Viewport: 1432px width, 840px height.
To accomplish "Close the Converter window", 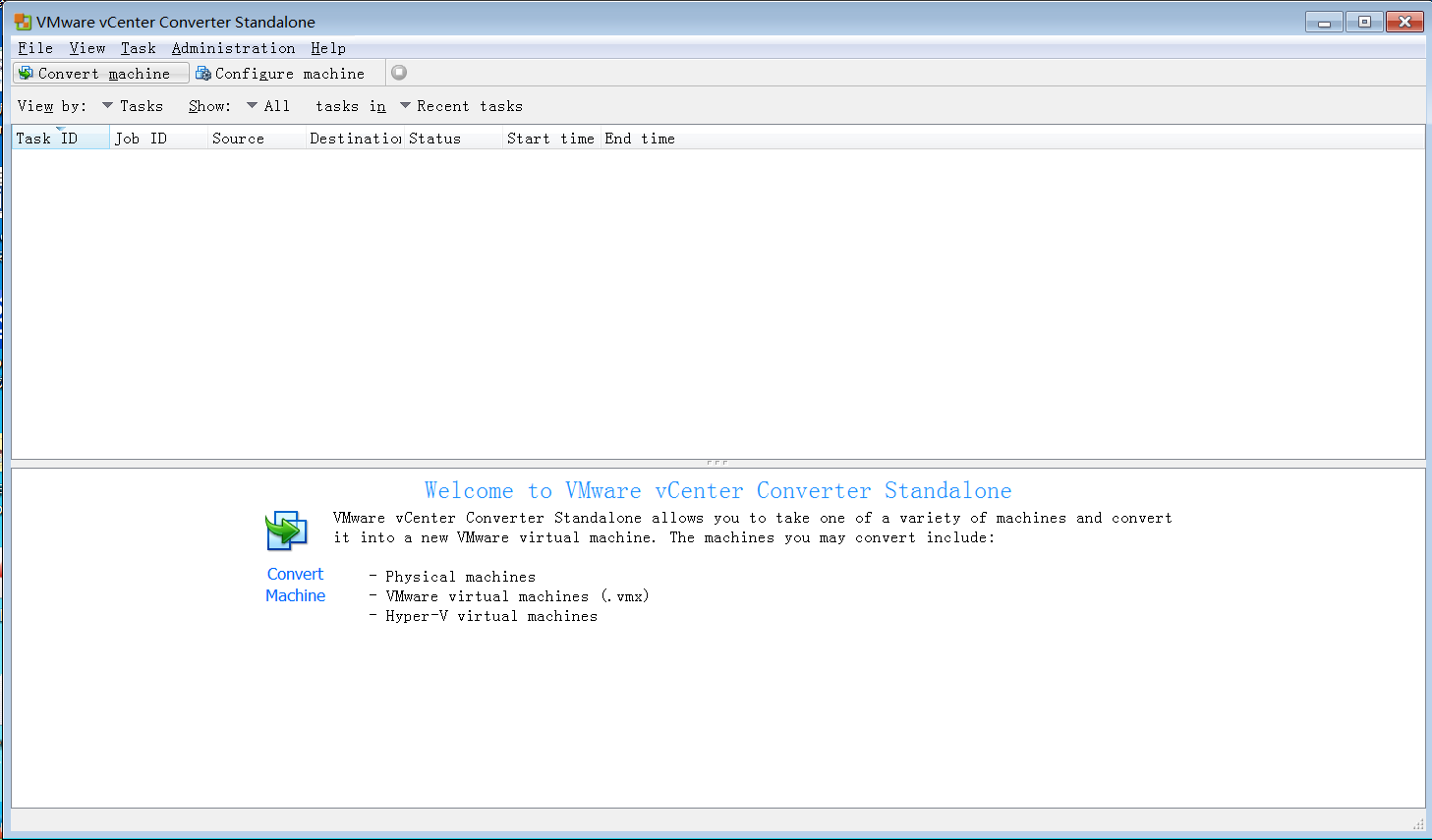I will [x=1404, y=22].
